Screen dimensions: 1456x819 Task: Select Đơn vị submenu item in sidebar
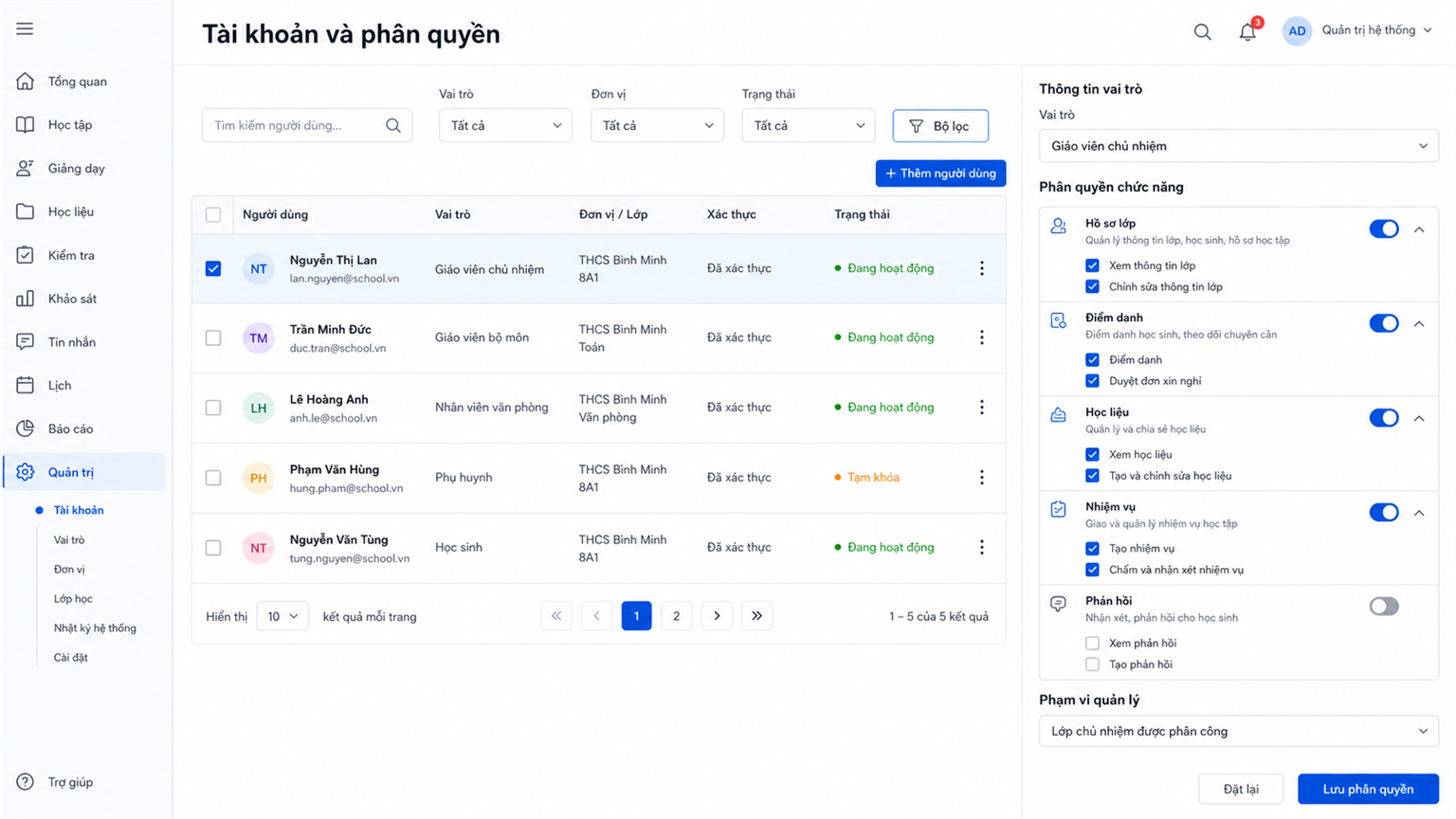pyautogui.click(x=69, y=569)
